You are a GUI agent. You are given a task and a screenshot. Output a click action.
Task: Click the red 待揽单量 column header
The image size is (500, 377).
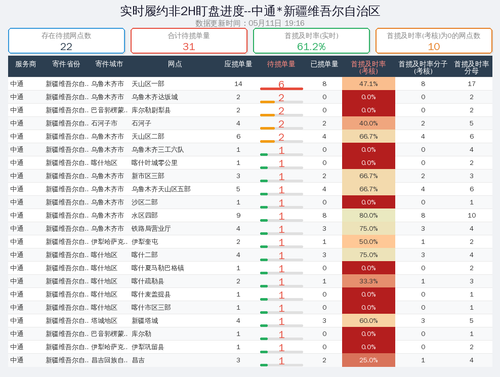[281, 64]
